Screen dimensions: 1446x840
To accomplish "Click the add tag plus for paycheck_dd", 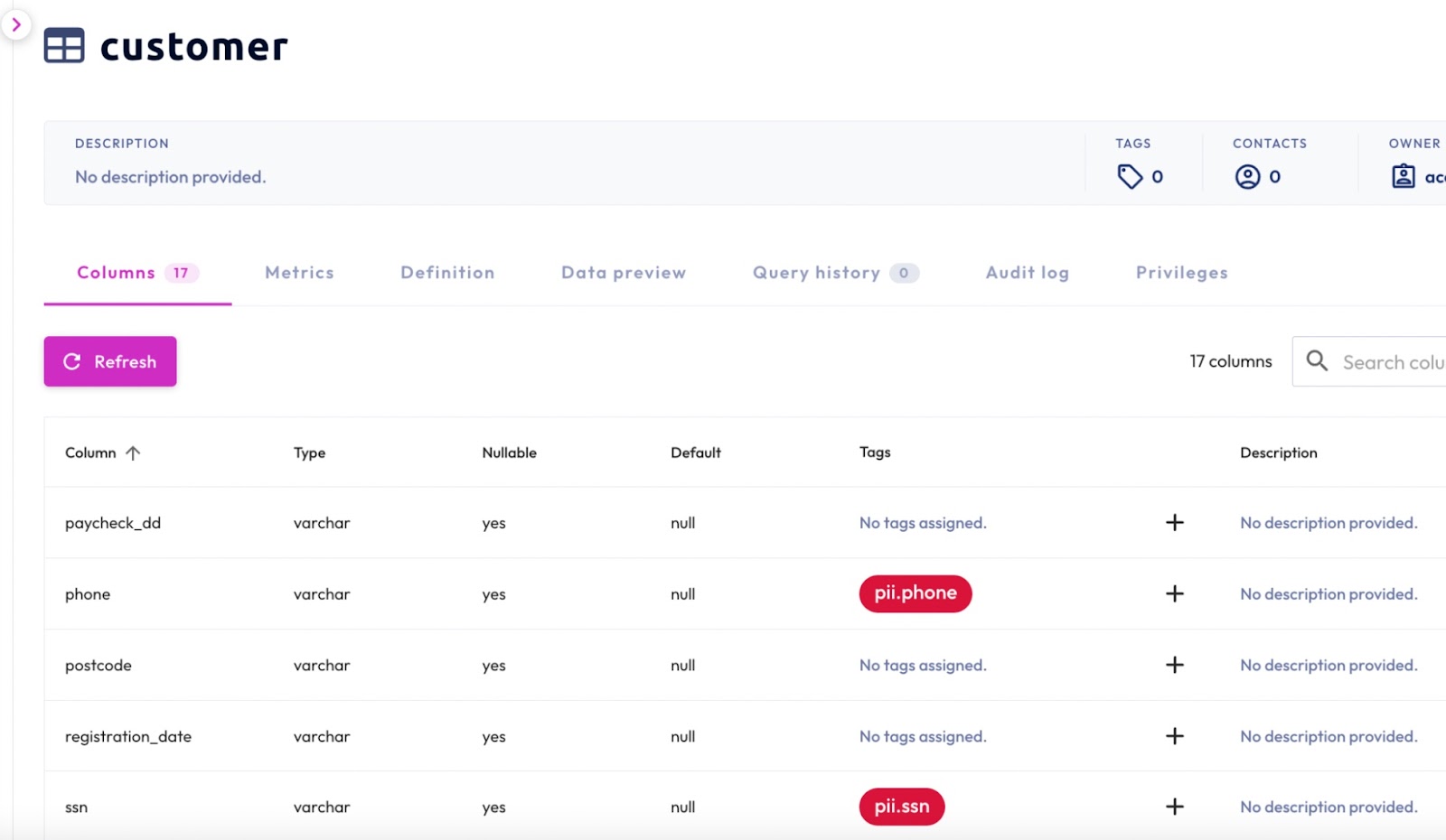I will (x=1175, y=522).
